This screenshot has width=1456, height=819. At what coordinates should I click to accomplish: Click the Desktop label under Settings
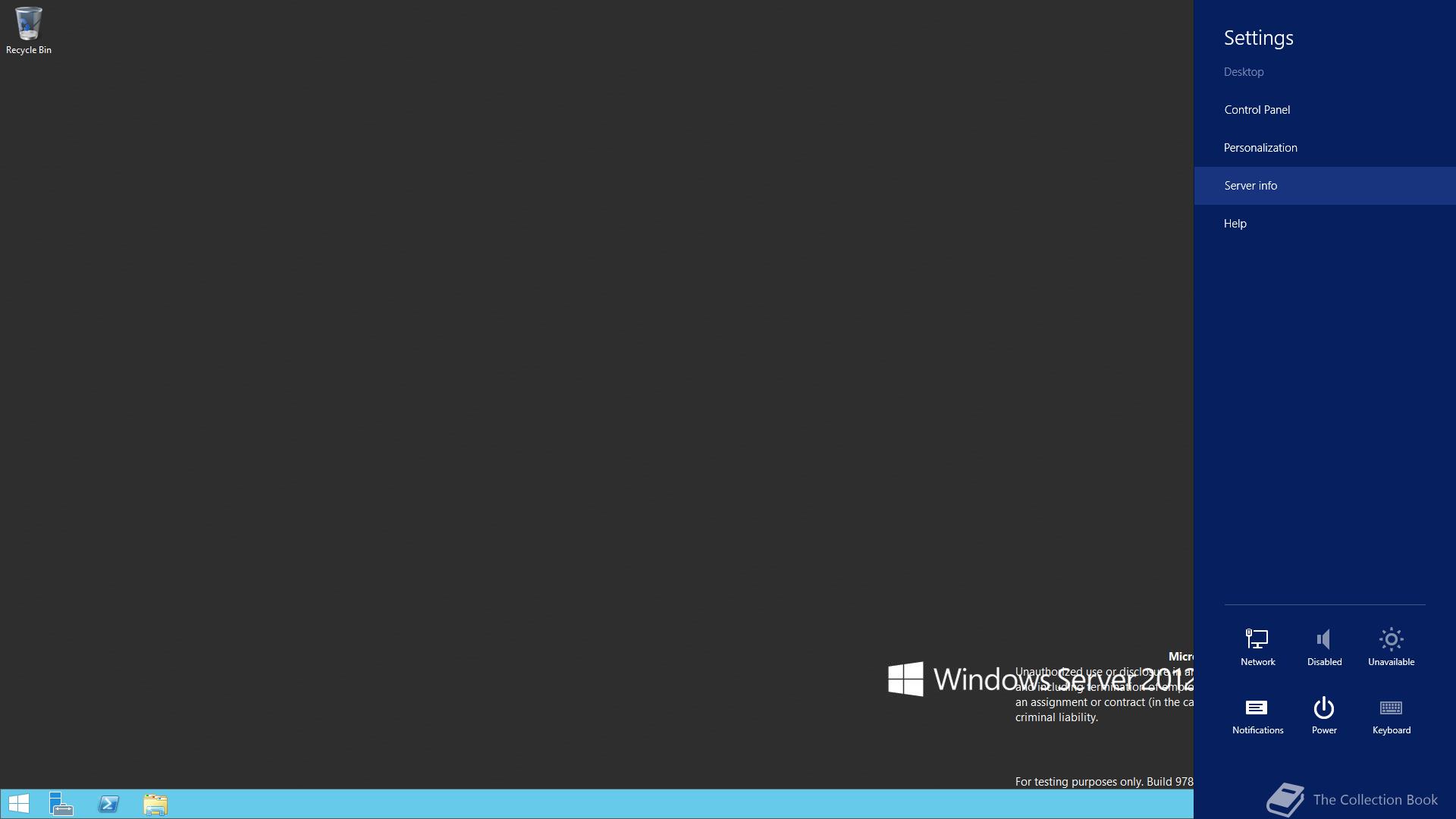[1243, 72]
